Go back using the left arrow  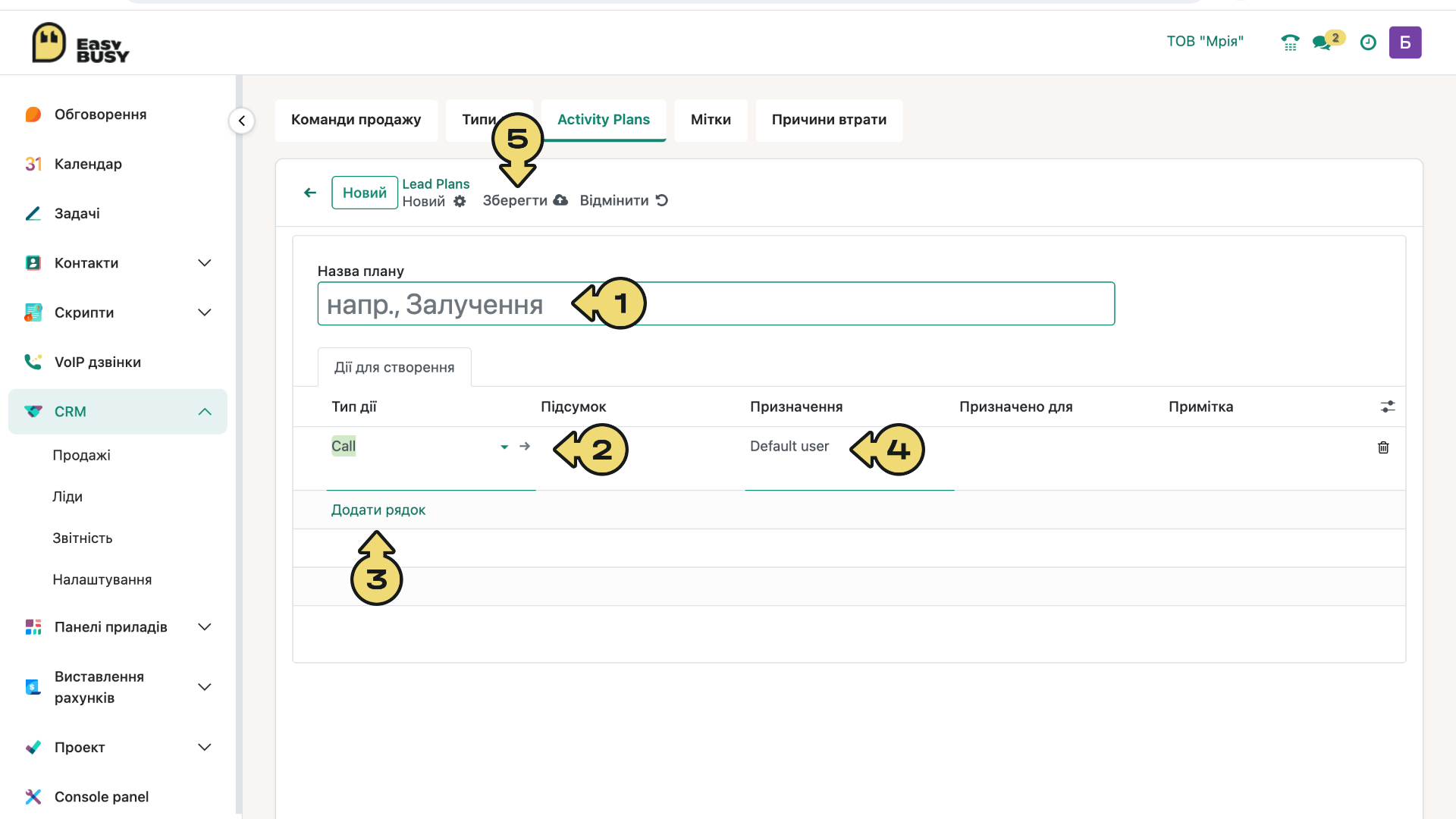coord(310,193)
